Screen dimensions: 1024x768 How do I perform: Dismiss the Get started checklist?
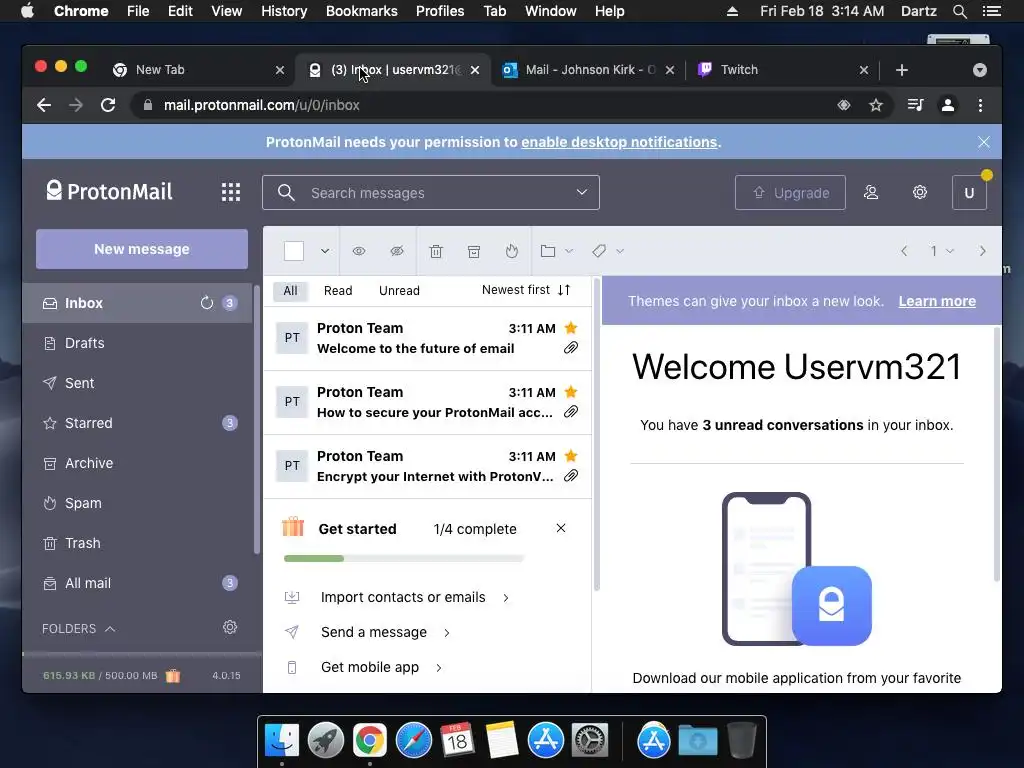560,528
